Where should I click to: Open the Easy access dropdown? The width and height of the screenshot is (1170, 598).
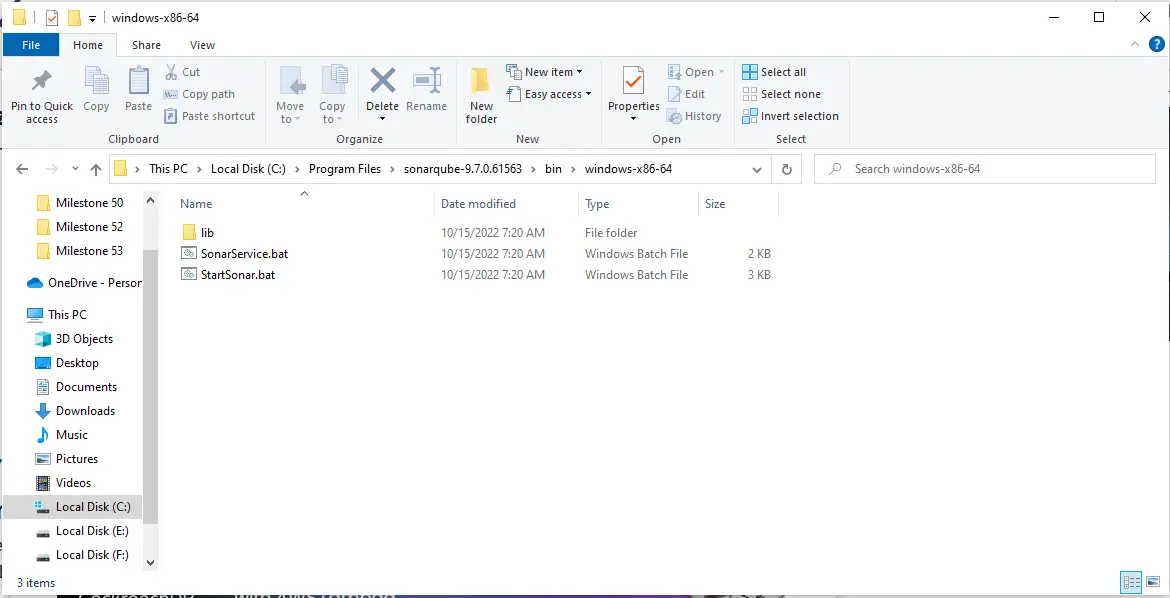pyautogui.click(x=549, y=94)
